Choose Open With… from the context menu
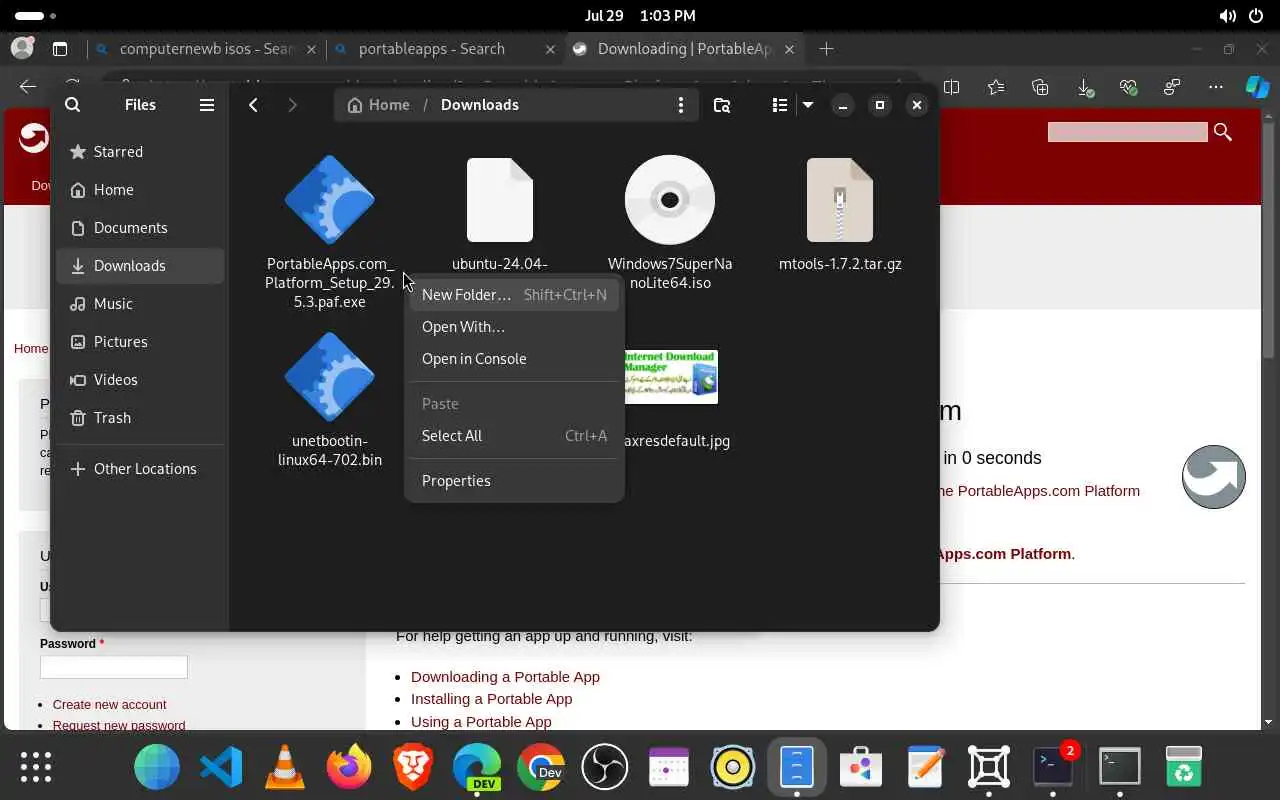Screen dimensions: 1280x800 [514, 327]
